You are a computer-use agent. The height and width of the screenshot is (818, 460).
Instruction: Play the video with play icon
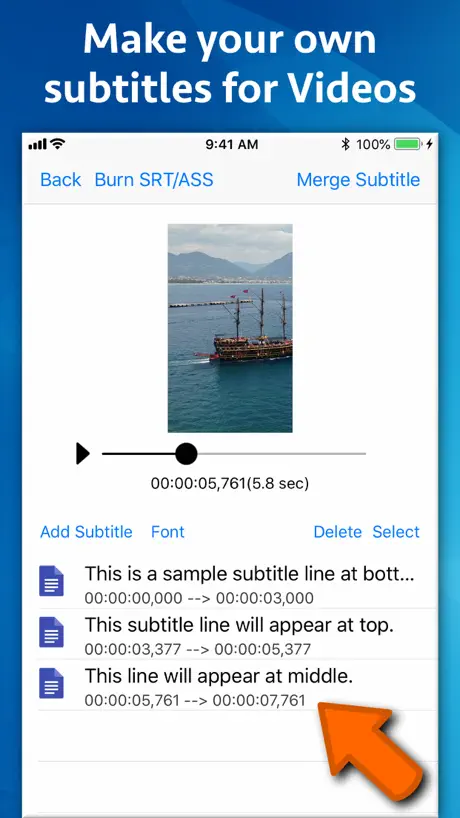point(83,453)
